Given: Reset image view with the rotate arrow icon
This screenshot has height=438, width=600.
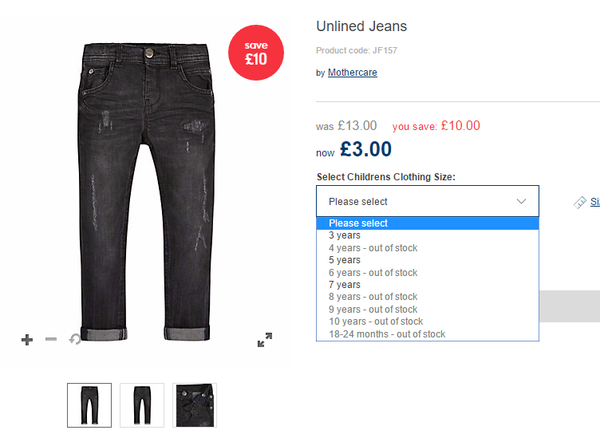Looking at the screenshot, I should (75, 339).
